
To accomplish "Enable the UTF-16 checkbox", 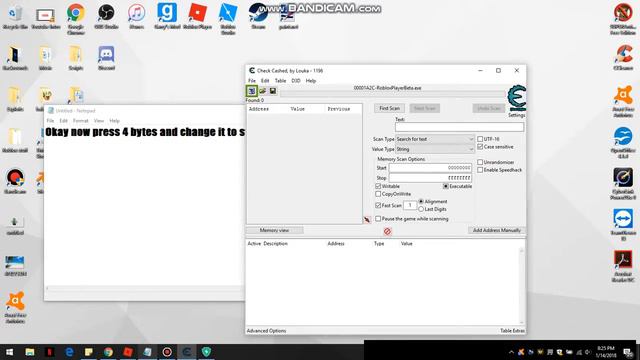I will pos(480,139).
